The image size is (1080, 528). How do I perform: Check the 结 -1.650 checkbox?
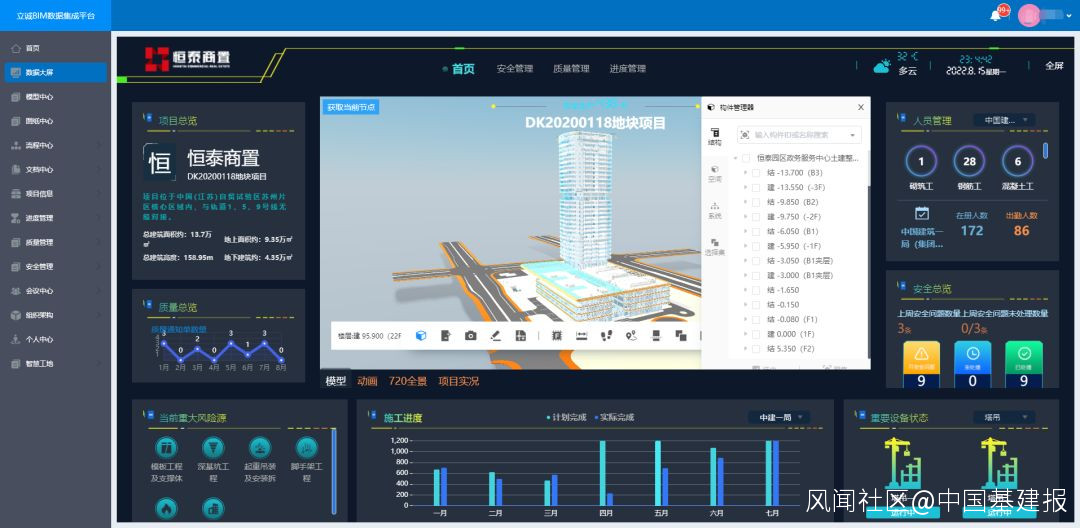pos(756,290)
